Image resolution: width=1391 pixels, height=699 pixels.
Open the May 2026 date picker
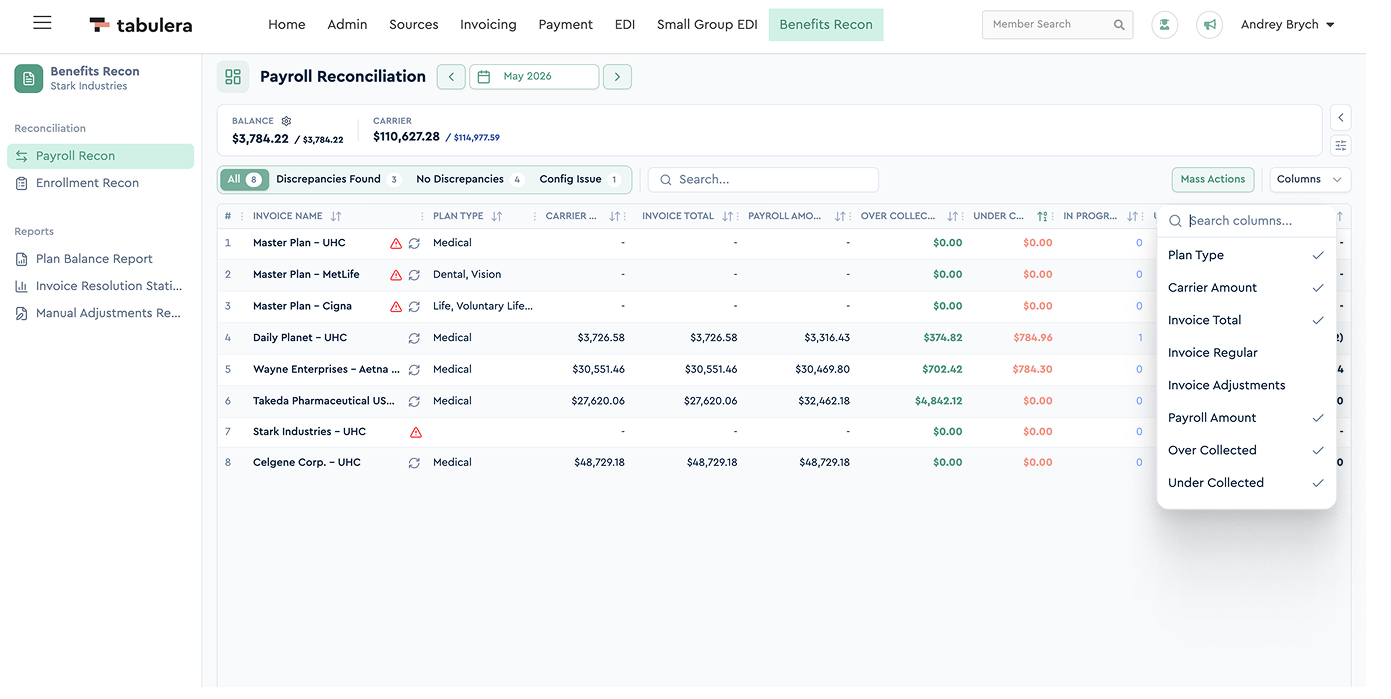tap(534, 77)
